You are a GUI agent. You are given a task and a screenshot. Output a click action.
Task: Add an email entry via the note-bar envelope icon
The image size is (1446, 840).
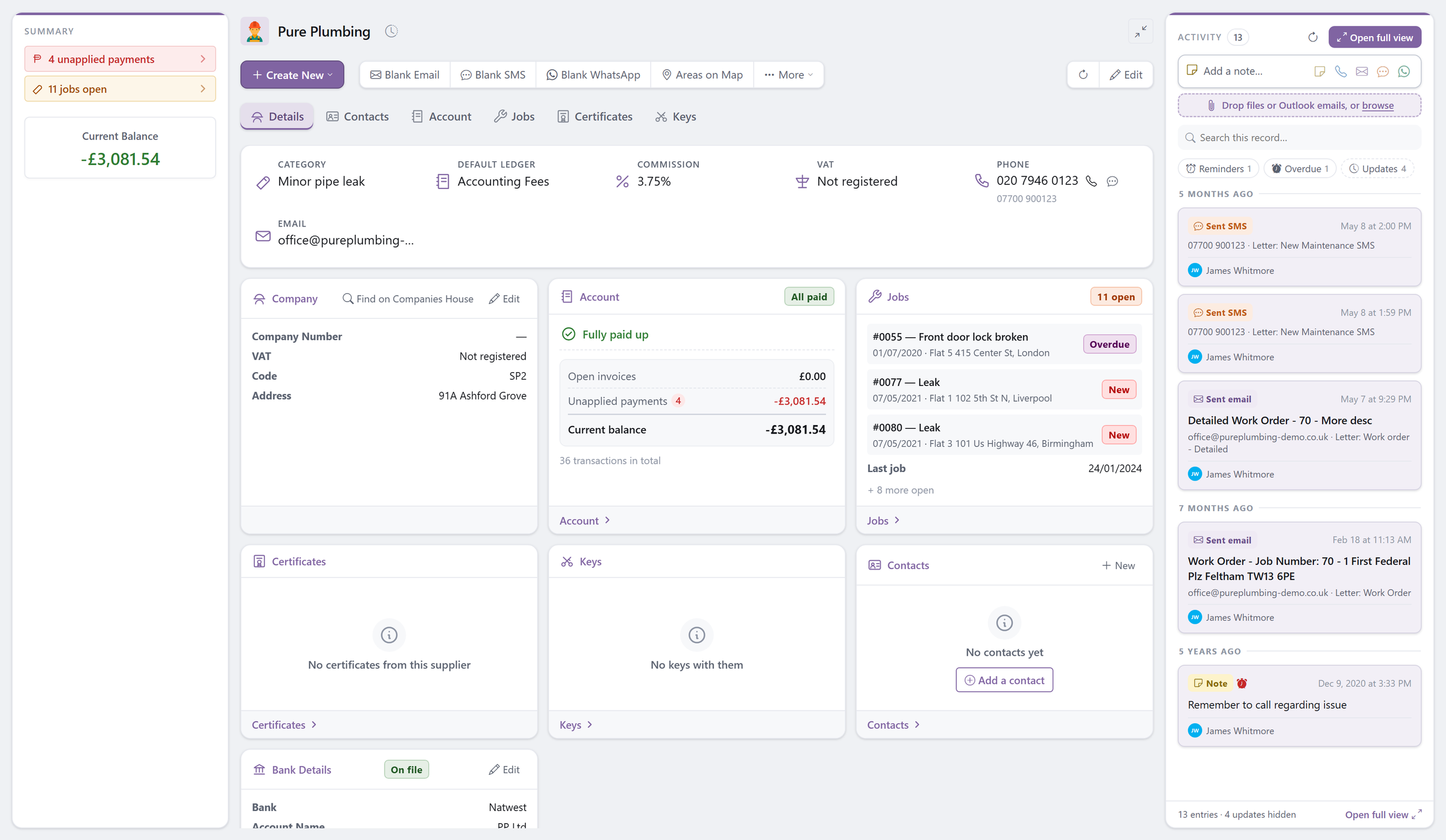pos(1362,71)
